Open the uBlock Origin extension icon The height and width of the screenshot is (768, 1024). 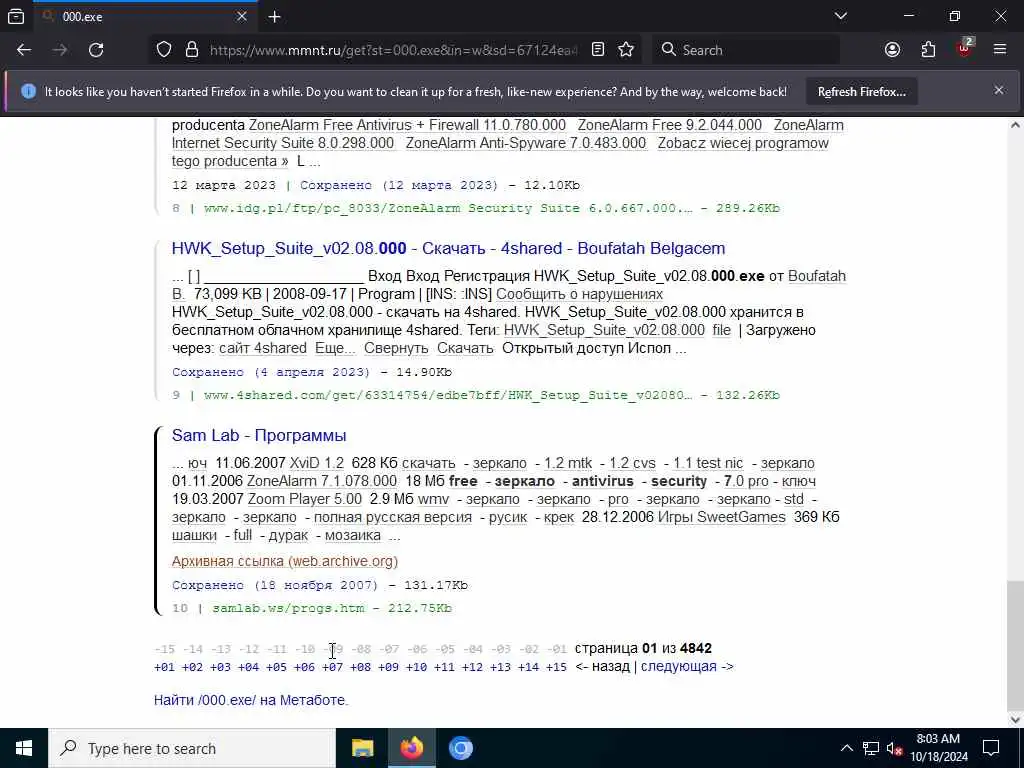pyautogui.click(x=964, y=48)
